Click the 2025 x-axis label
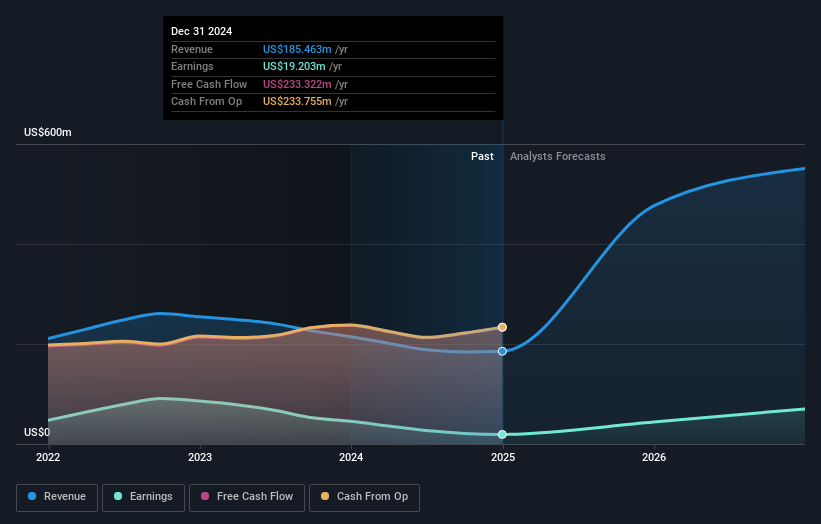821x524 pixels. [503, 458]
